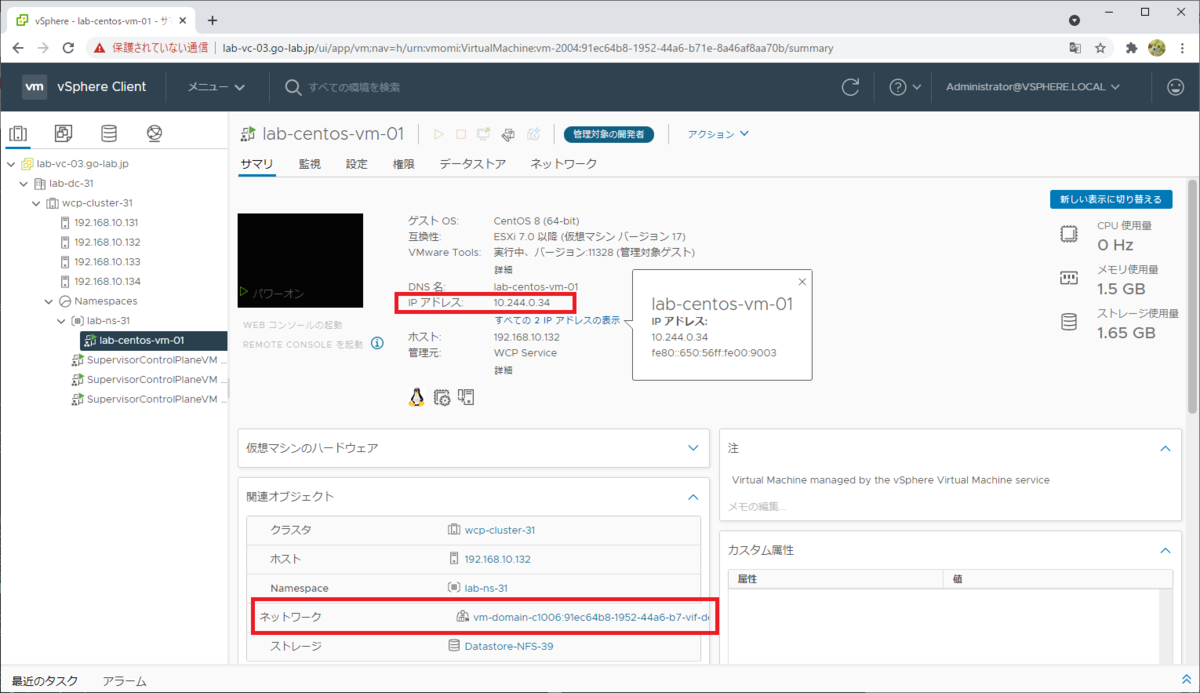Collapse the 関連オブジェクト panel
1200x693 pixels.
(x=694, y=496)
